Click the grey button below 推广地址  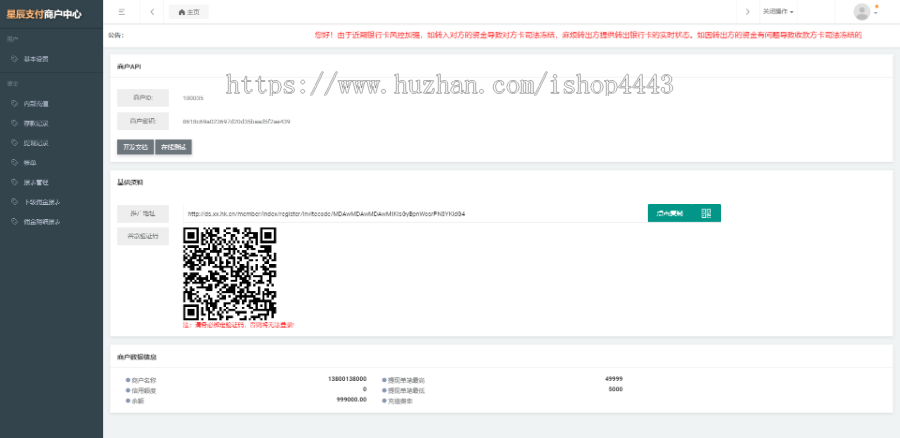tap(143, 236)
